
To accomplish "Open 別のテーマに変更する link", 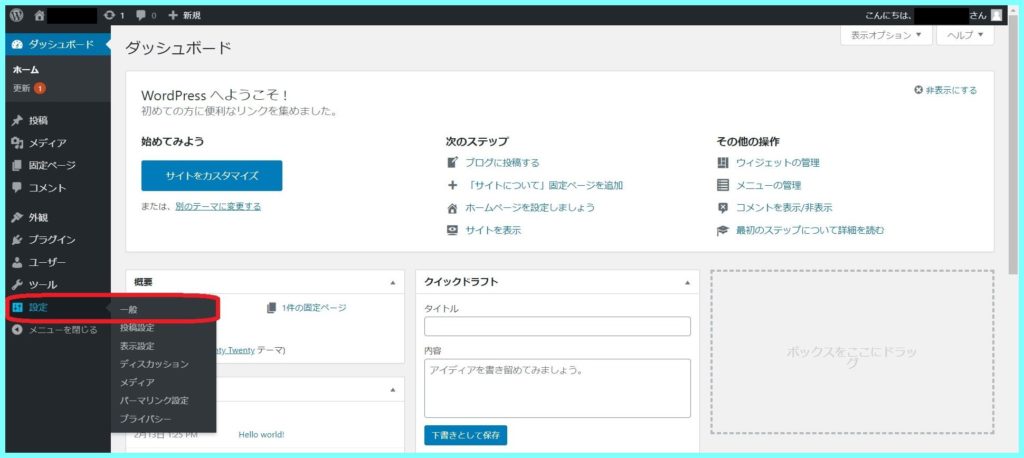I will pos(218,206).
